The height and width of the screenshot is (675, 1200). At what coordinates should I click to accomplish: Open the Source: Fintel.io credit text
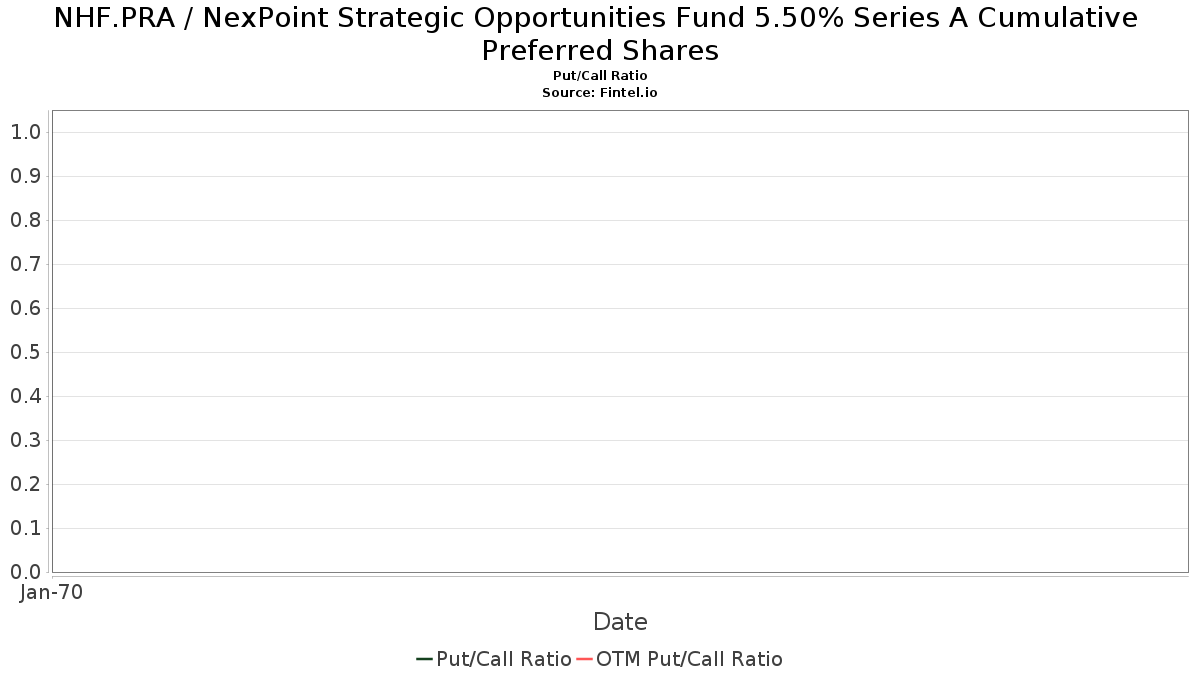(x=600, y=92)
